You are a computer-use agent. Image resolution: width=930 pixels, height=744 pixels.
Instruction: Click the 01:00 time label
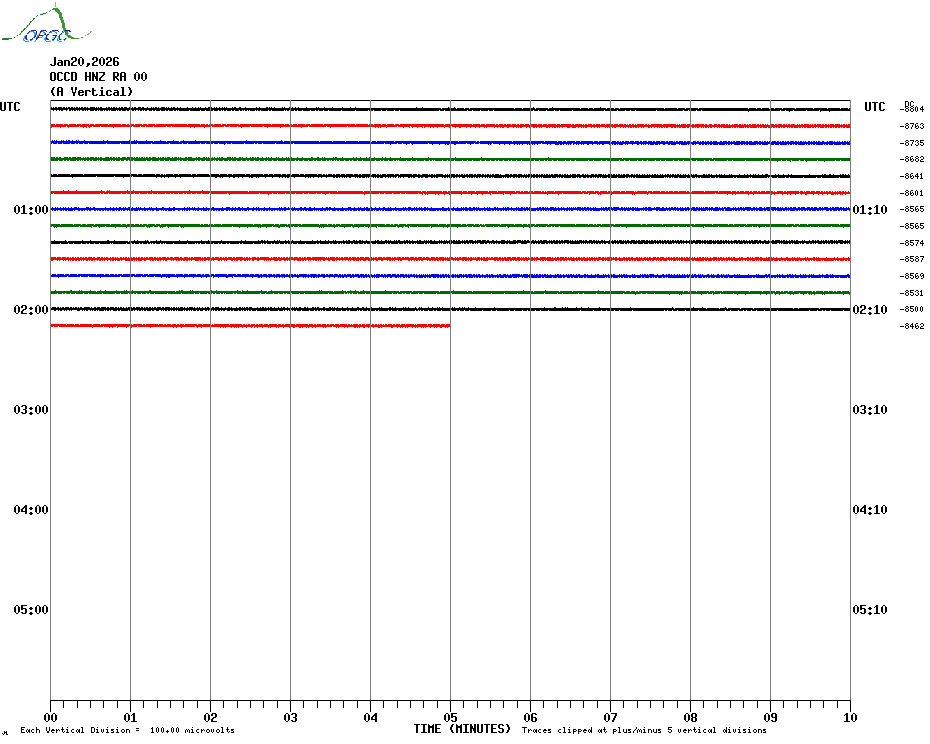point(31,209)
